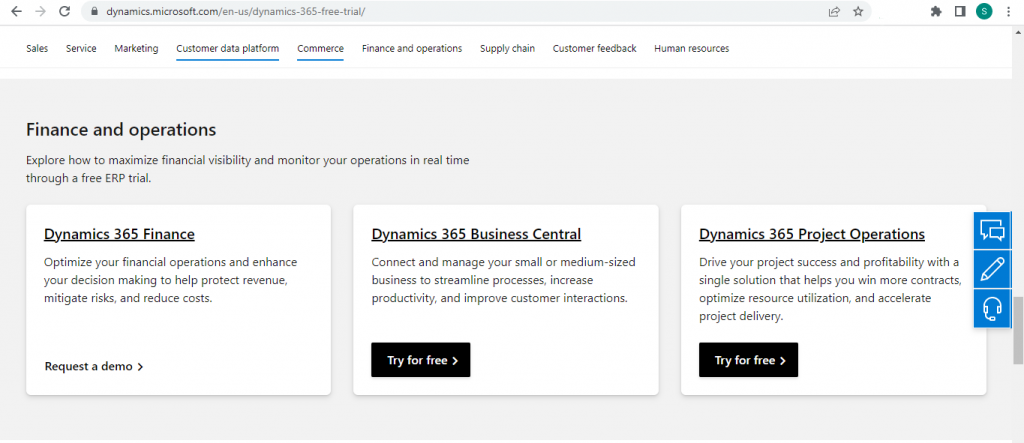The image size is (1024, 443).
Task: Click the headset support floating icon
Action: (992, 308)
